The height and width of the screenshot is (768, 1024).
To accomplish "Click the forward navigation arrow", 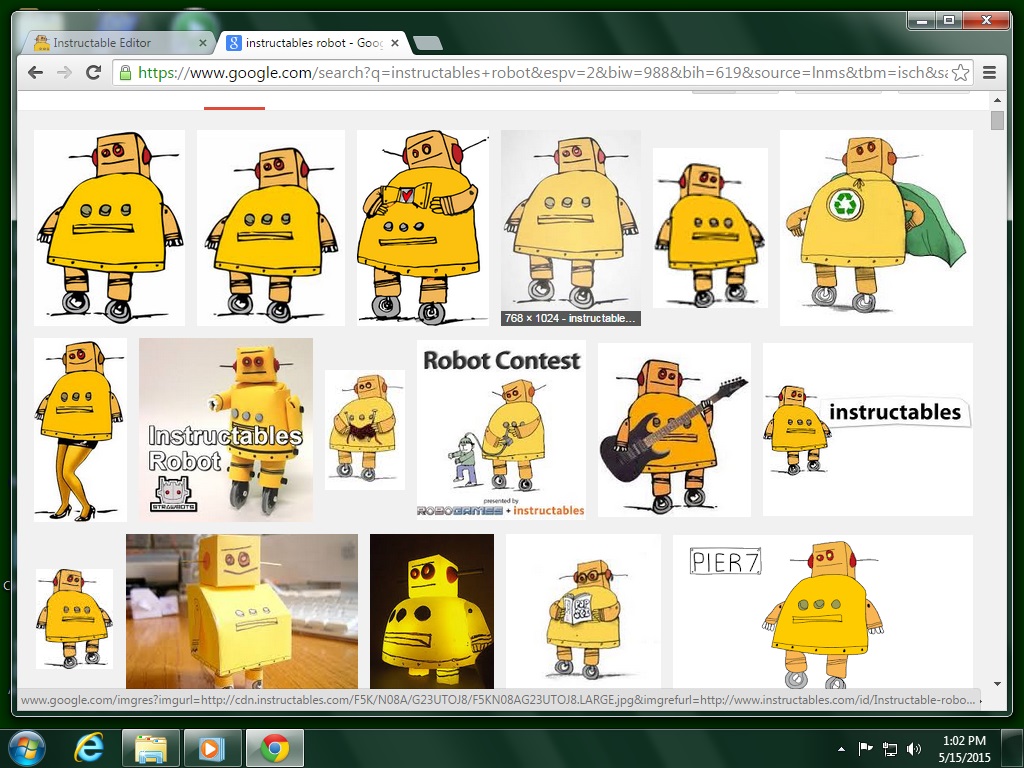I will (x=64, y=72).
